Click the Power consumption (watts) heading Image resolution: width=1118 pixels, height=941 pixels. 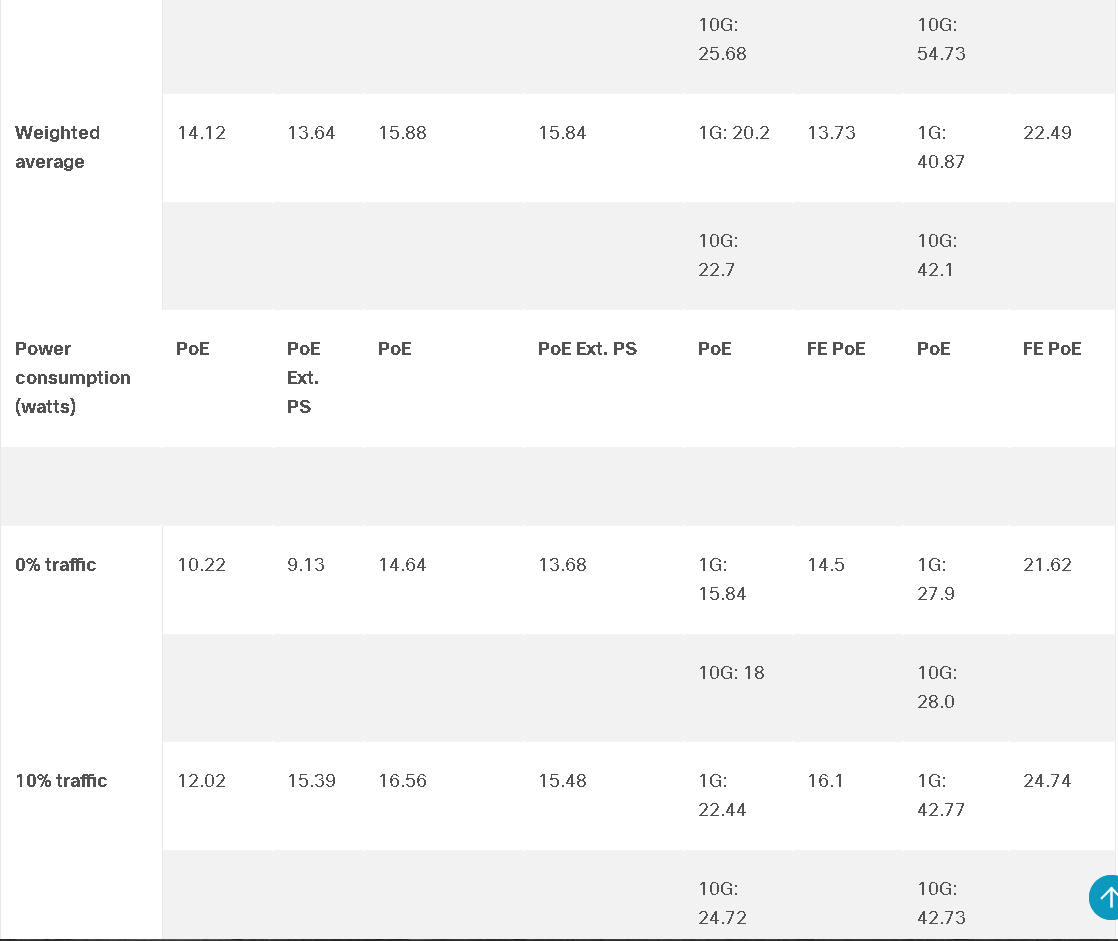[73, 378]
